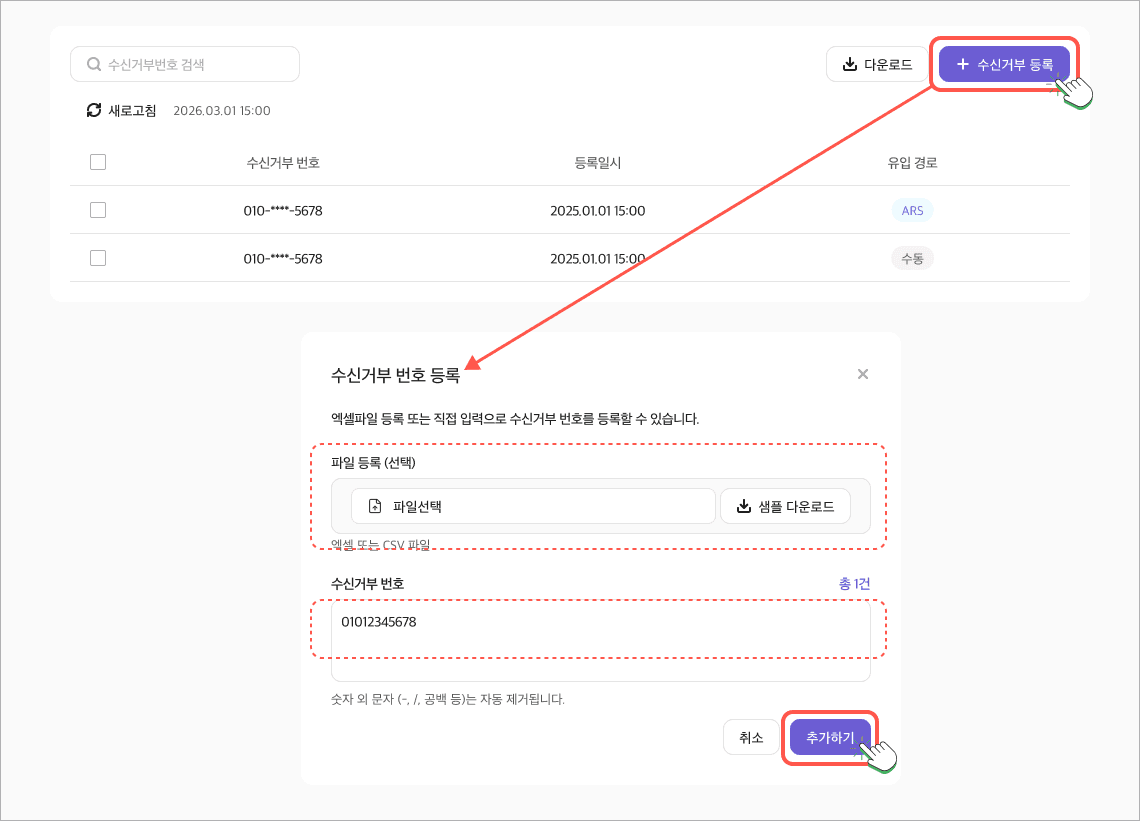Click the 등록일시 column header
Image resolution: width=1140 pixels, height=821 pixels.
pos(598,163)
